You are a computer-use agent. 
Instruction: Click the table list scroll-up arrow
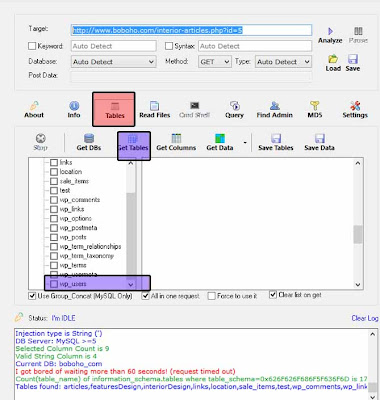pyautogui.click(x=131, y=163)
